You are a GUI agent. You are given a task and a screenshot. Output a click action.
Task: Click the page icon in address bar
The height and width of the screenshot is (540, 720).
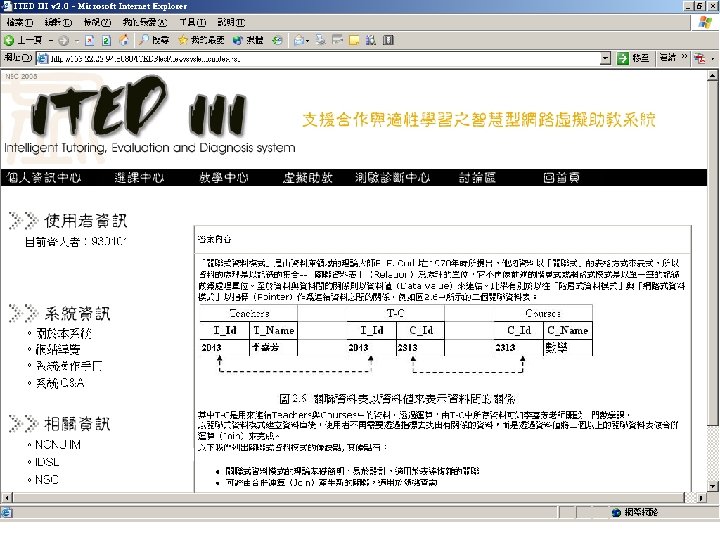click(x=42, y=58)
